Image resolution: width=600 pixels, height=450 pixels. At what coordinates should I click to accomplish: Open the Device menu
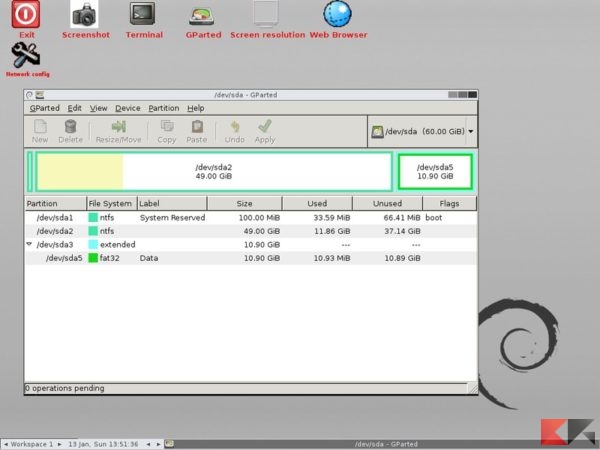point(128,108)
